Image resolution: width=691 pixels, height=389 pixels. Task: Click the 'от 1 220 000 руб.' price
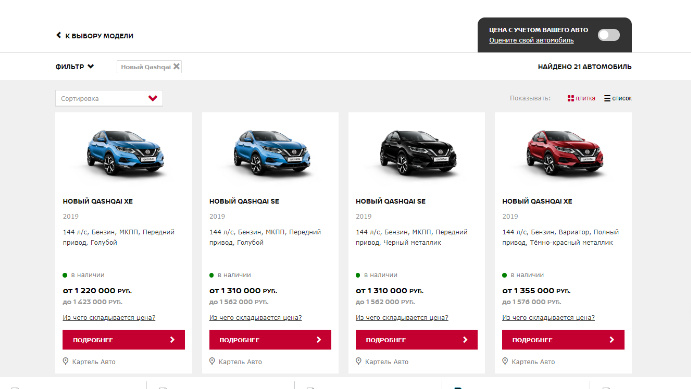click(97, 291)
